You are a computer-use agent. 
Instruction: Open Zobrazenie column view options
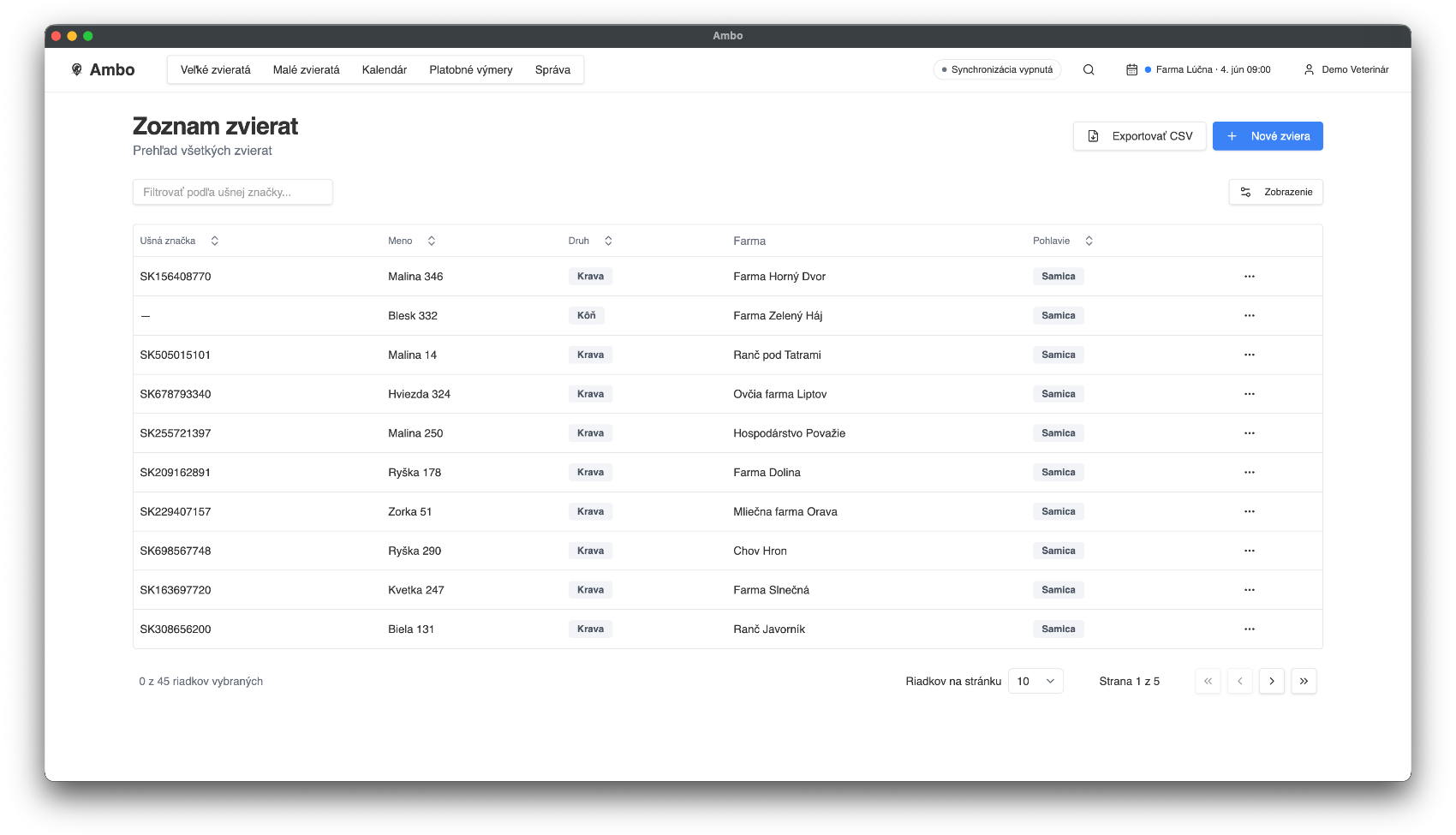1276,192
